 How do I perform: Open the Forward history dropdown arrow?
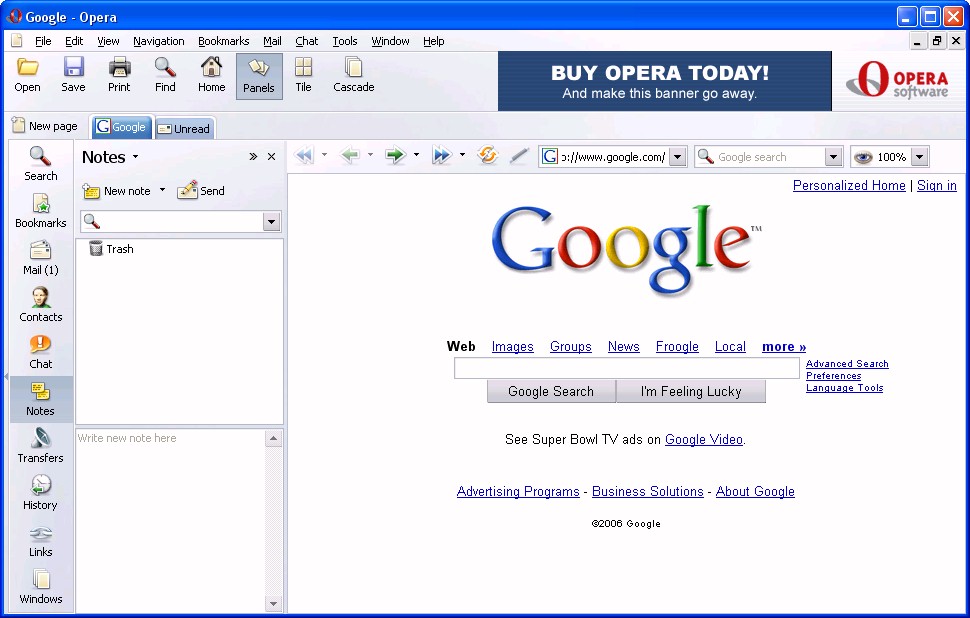tap(416, 155)
